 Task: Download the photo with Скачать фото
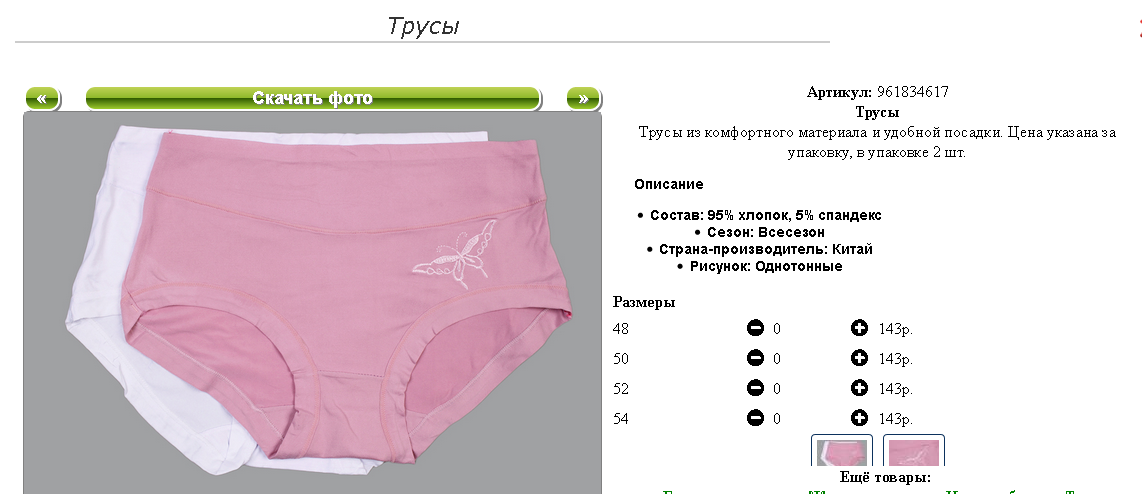point(313,98)
